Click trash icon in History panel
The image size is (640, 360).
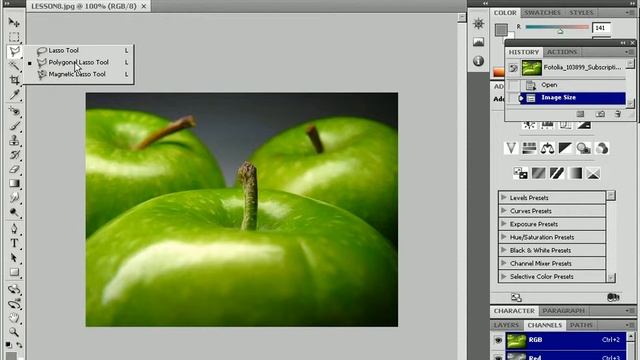[618, 114]
